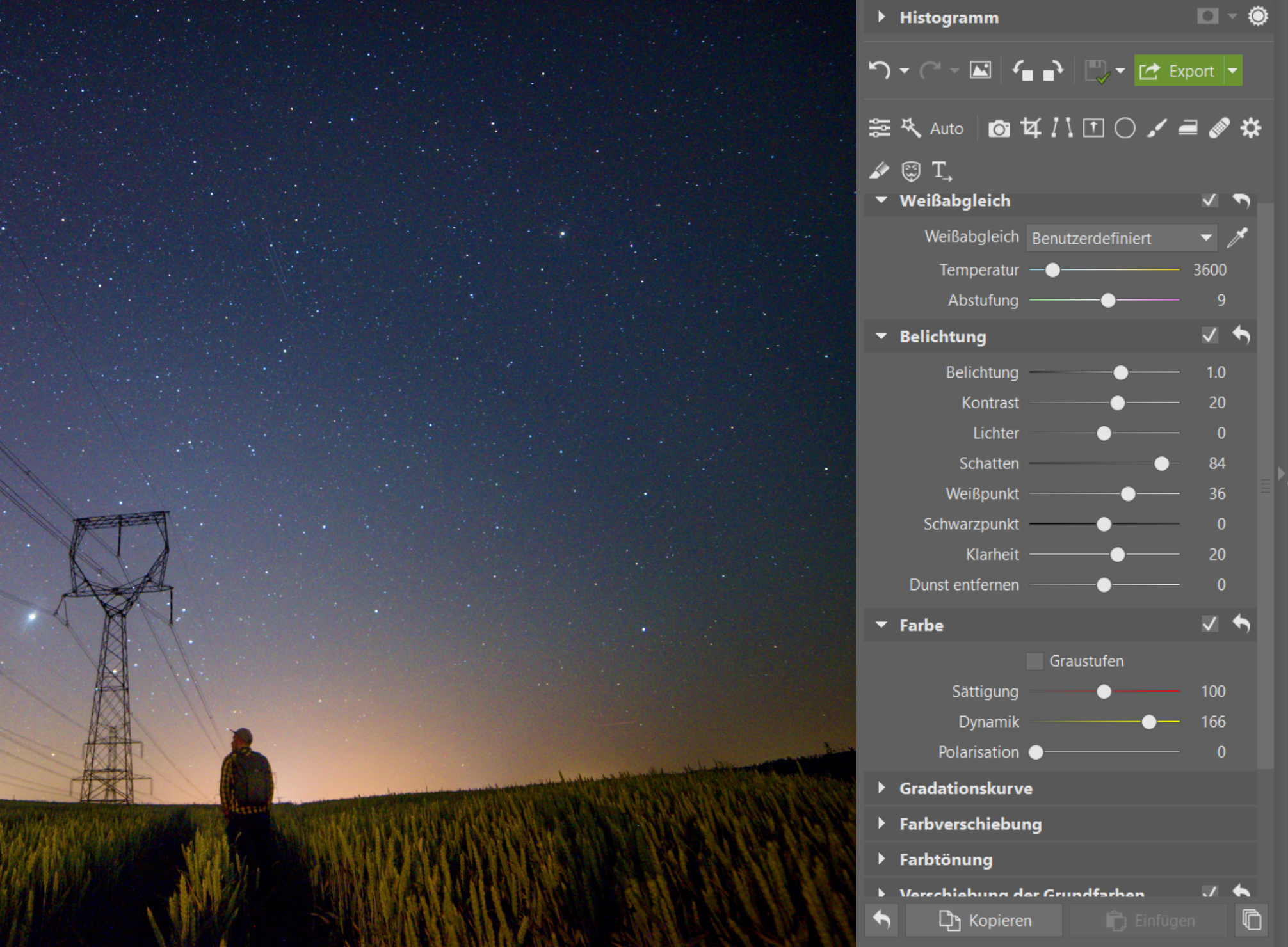Rotate the image left
The image size is (1288, 947).
(x=1022, y=70)
